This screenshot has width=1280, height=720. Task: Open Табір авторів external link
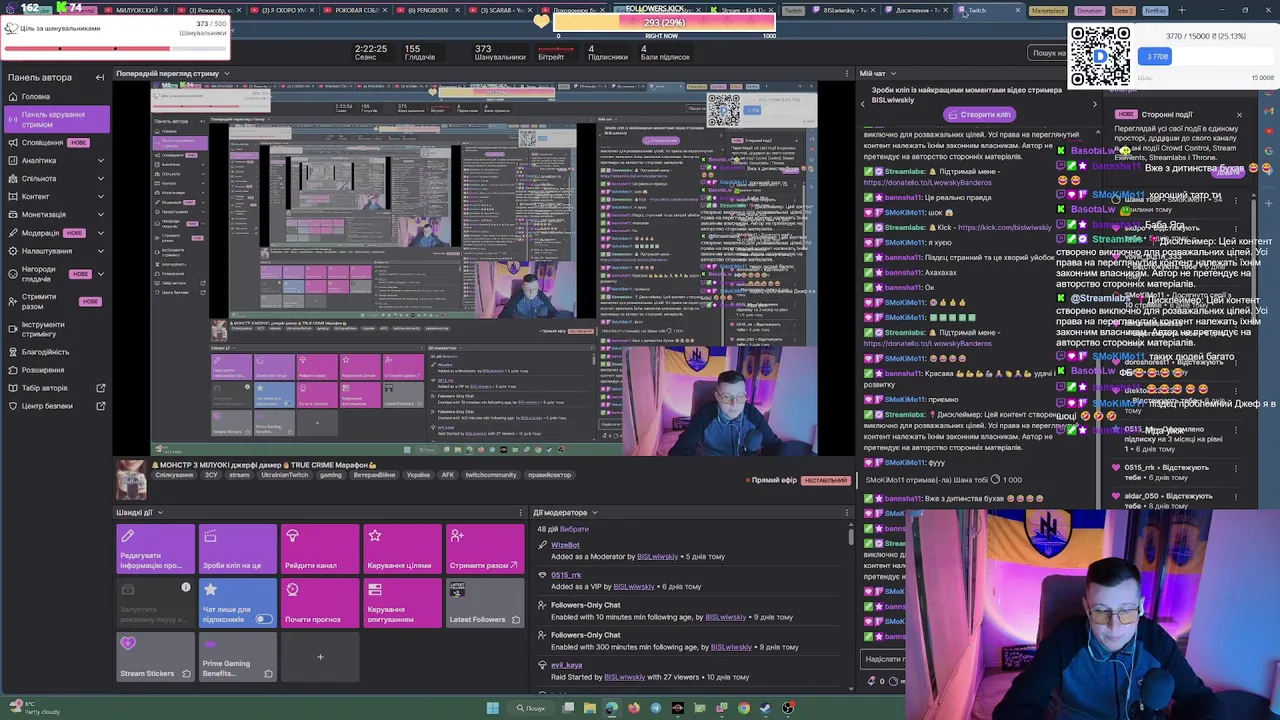(x=55, y=388)
